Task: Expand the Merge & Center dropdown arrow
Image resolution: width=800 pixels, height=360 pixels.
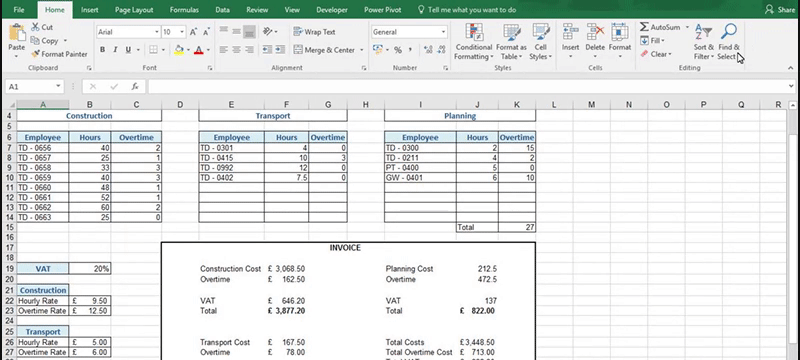Action: [361, 50]
